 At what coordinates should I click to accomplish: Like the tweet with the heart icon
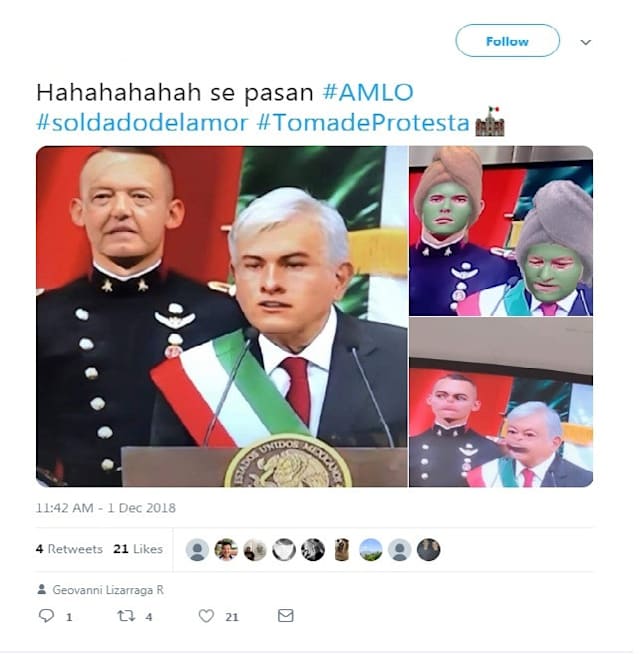coord(206,616)
